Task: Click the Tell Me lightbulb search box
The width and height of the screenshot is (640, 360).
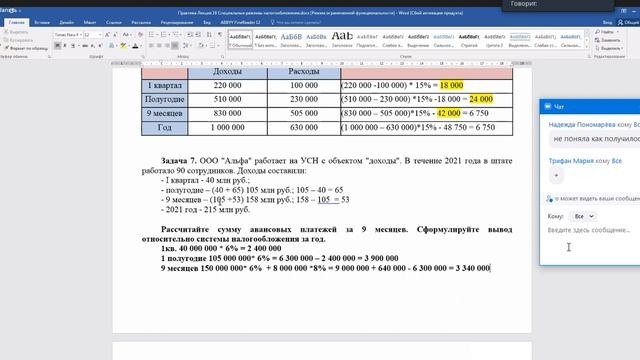Action: point(296,22)
